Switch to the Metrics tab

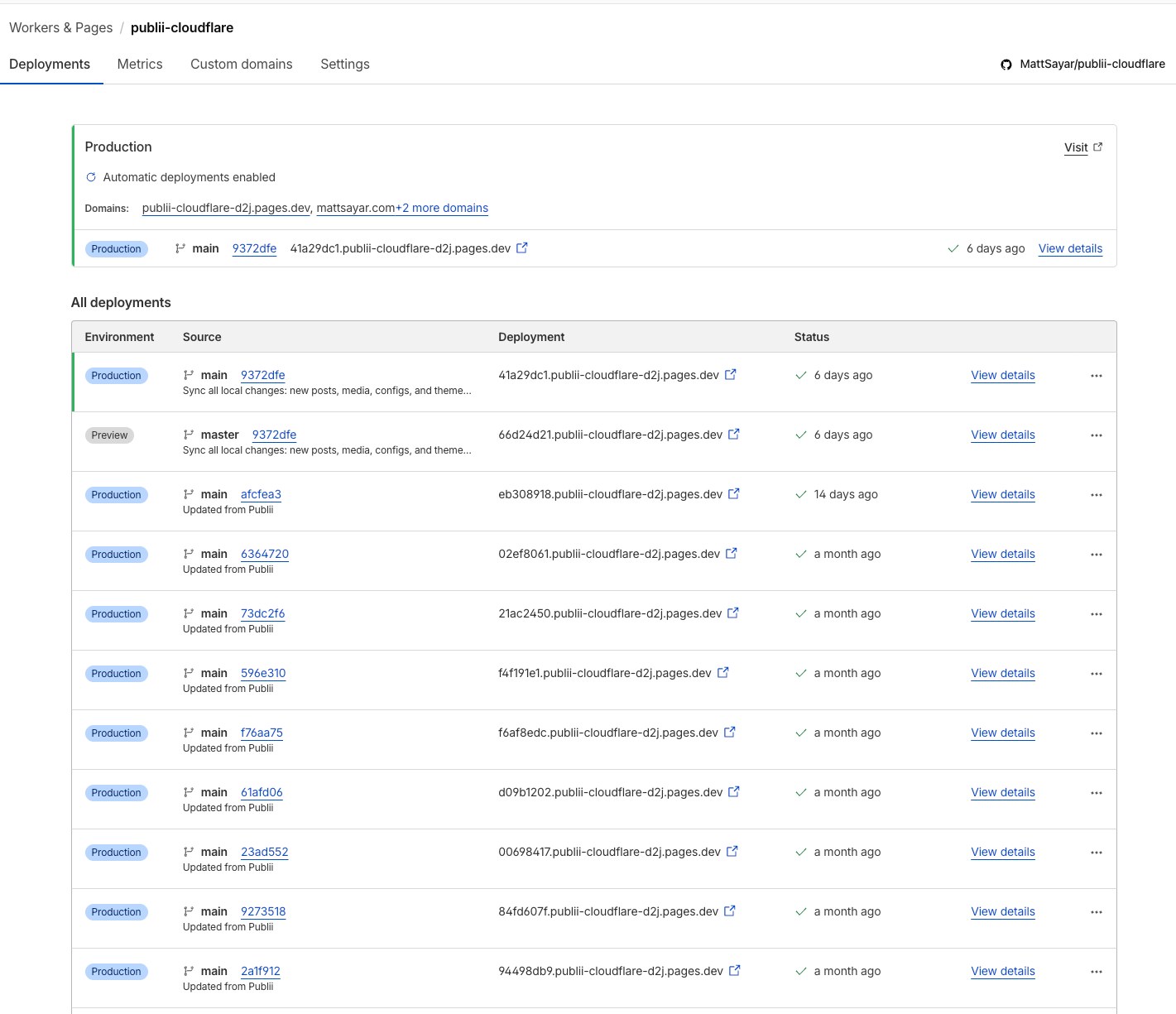[x=140, y=65]
